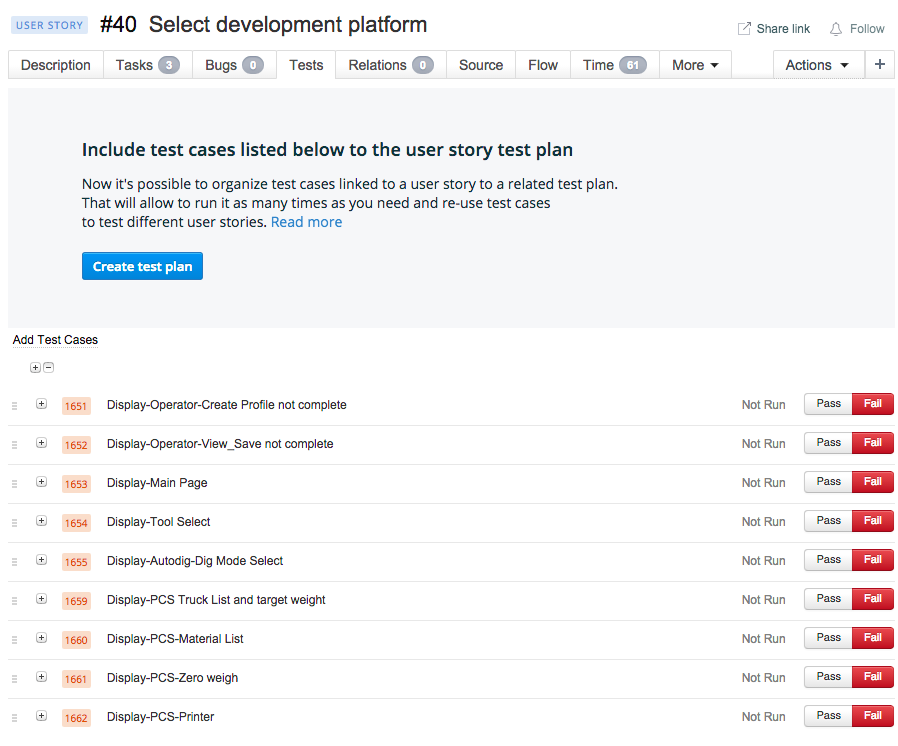This screenshot has height=746, width=898.
Task: Switch to the Relations tab
Action: [x=391, y=65]
